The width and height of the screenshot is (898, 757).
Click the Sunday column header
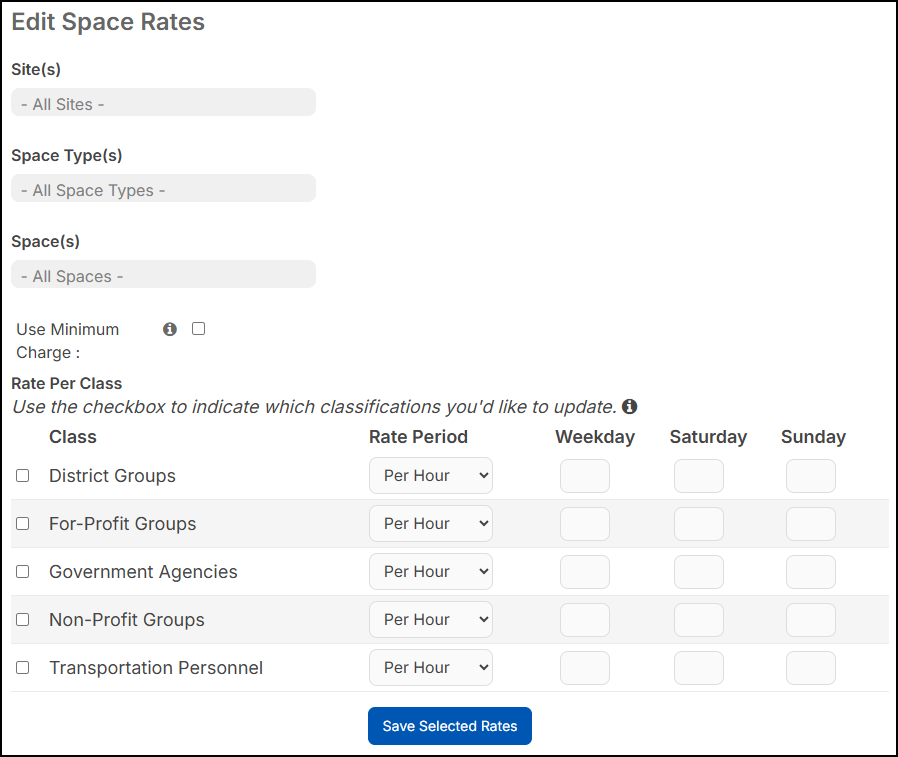click(813, 437)
